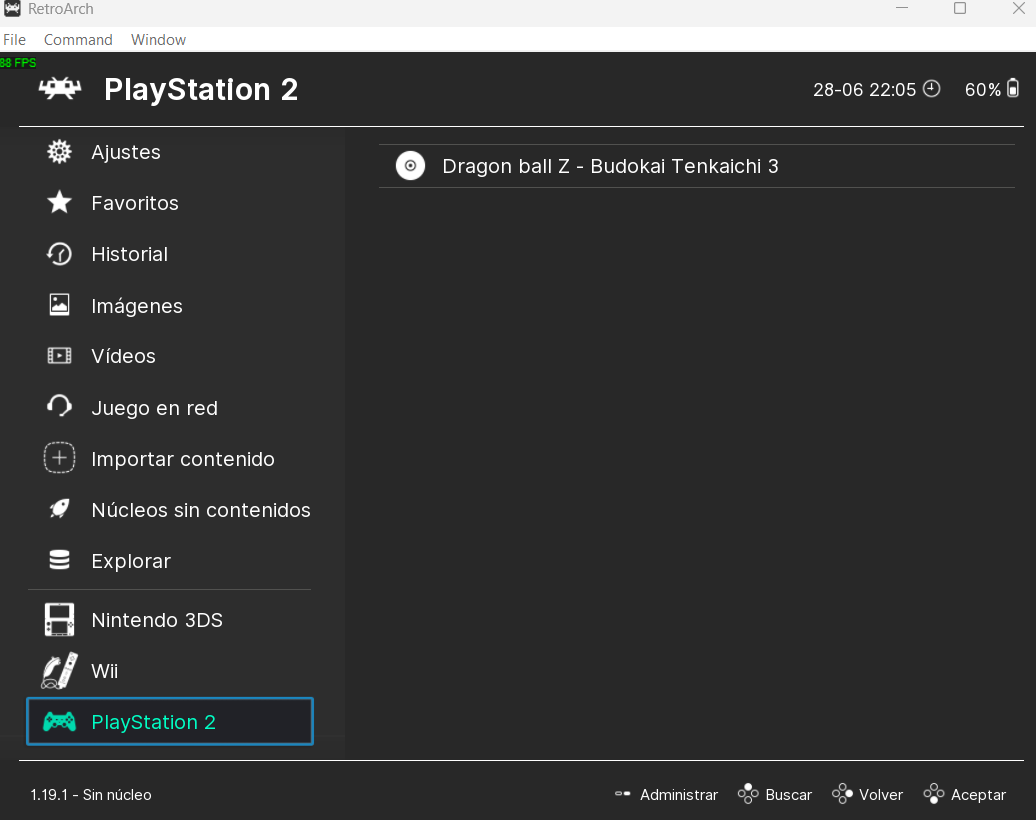Click the Ajustes gear icon
The height and width of the screenshot is (820, 1036).
pyautogui.click(x=60, y=152)
